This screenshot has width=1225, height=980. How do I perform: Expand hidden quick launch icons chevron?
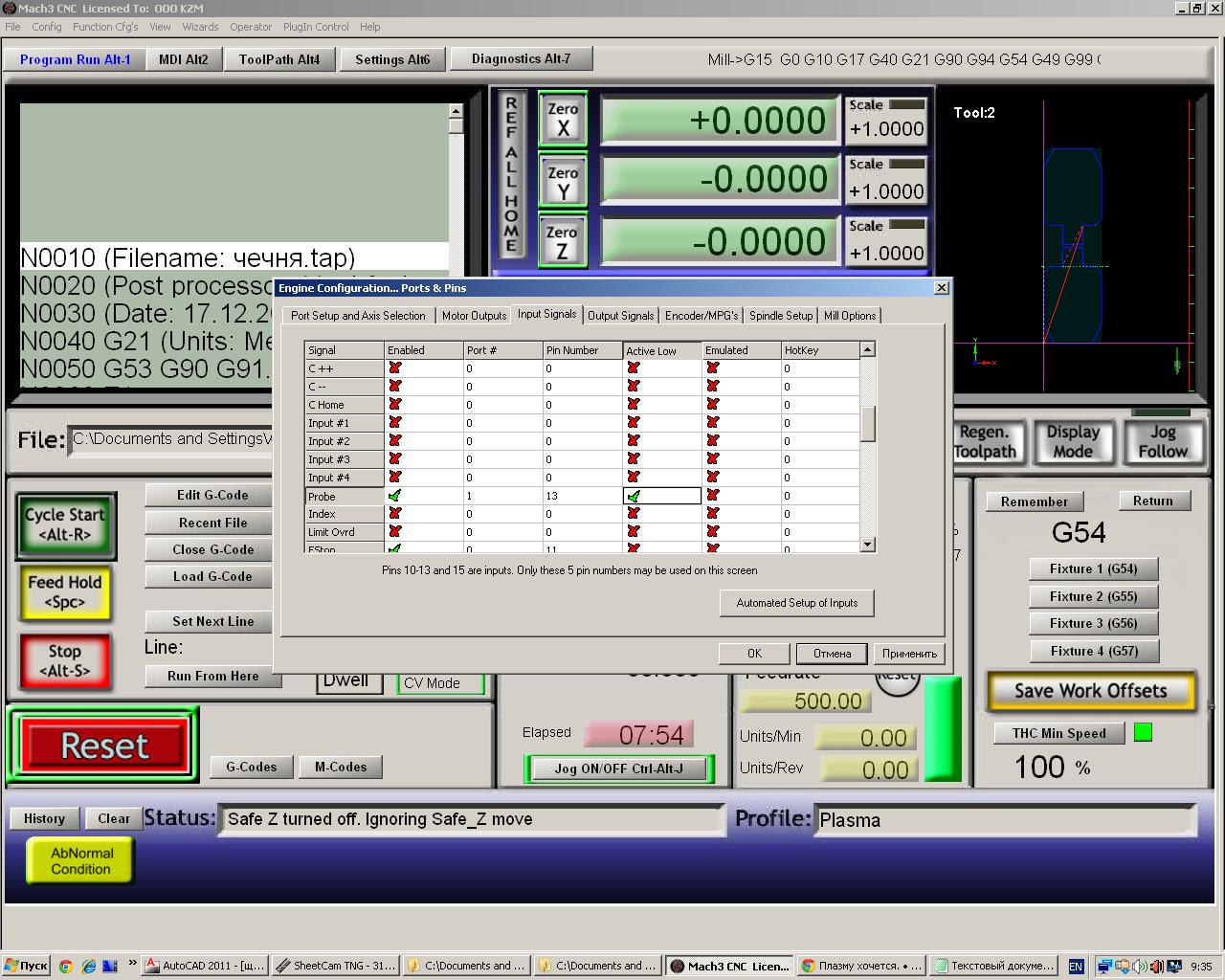pyautogui.click(x=133, y=962)
